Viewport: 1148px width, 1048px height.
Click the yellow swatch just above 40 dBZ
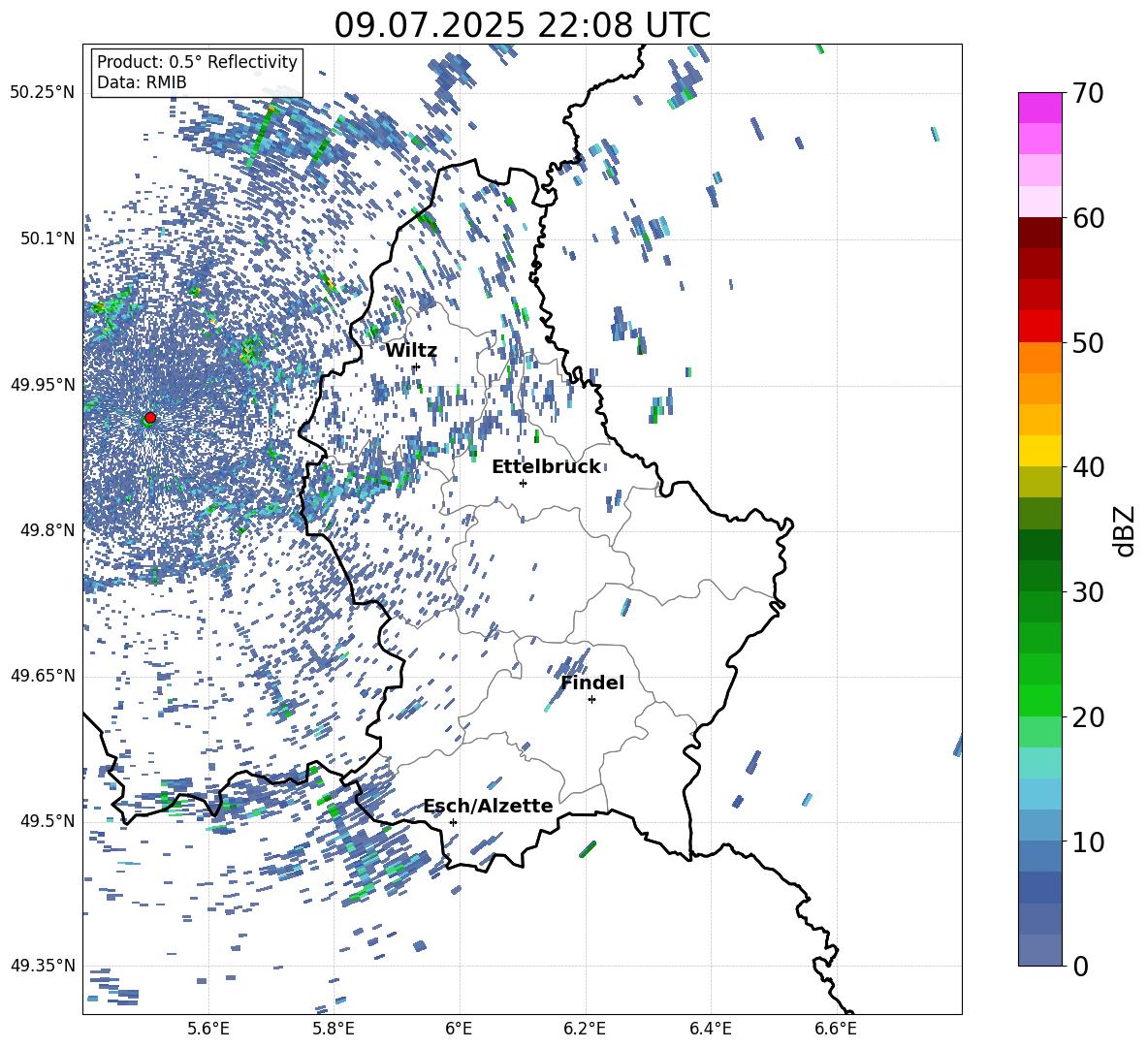coord(1039,451)
